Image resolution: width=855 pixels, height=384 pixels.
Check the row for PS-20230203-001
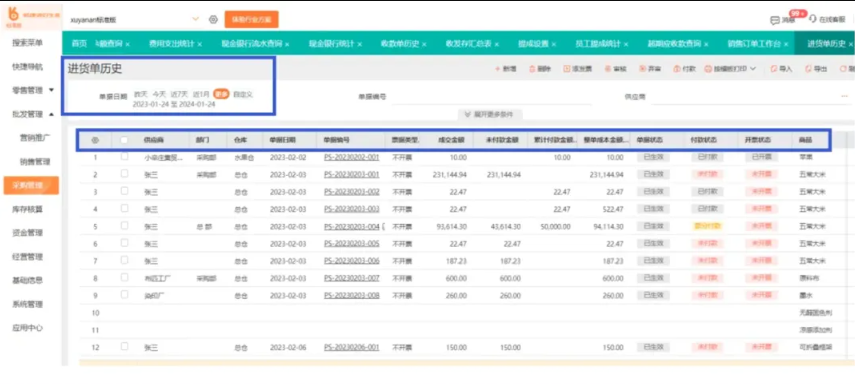click(x=124, y=174)
